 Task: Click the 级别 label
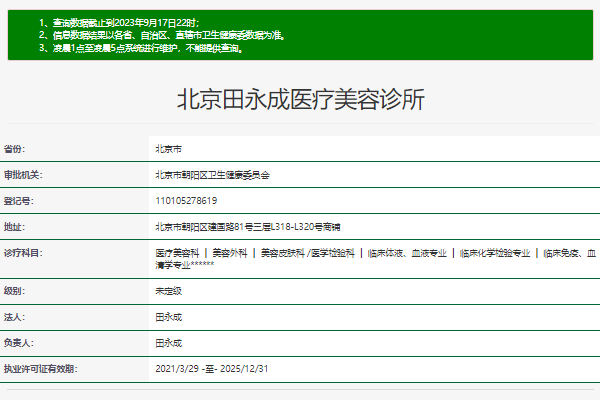(14, 291)
